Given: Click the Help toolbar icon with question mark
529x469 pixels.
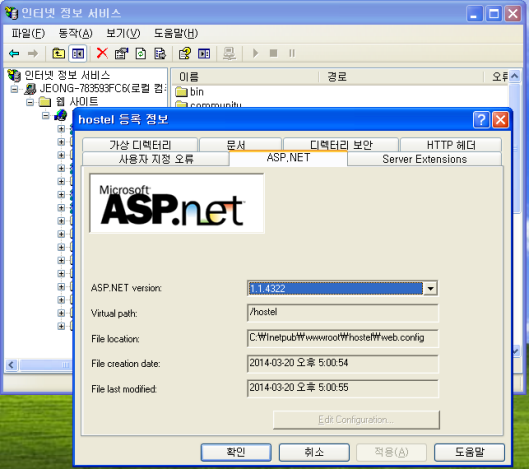Looking at the screenshot, I should pyautogui.click(x=185, y=53).
